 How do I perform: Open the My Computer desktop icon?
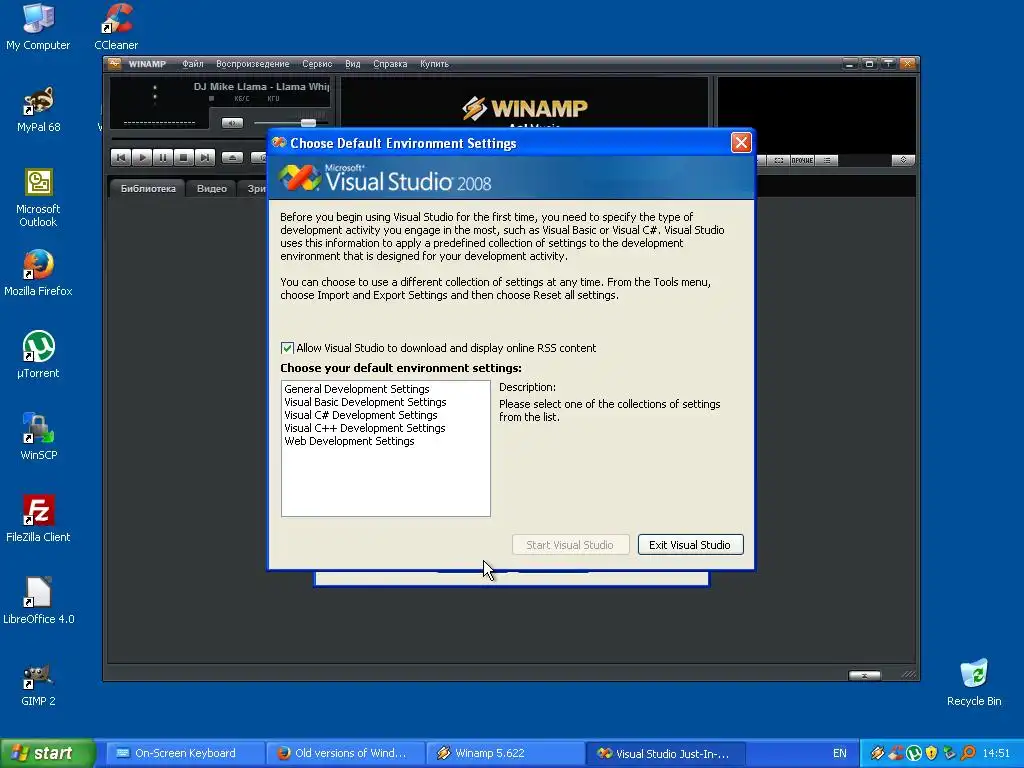click(x=38, y=26)
